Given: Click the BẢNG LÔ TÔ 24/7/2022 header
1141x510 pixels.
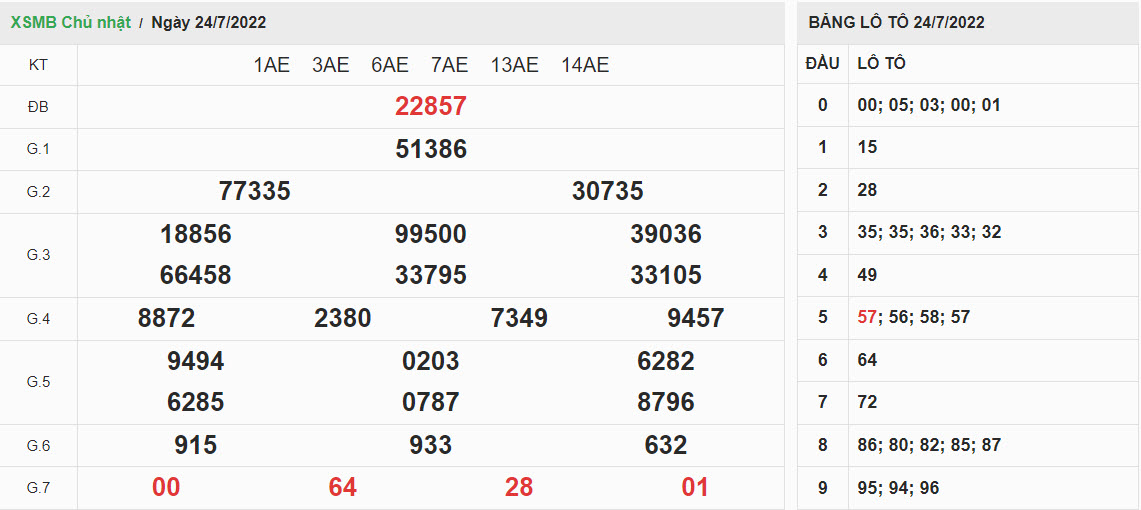Looking at the screenshot, I should click(x=896, y=22).
